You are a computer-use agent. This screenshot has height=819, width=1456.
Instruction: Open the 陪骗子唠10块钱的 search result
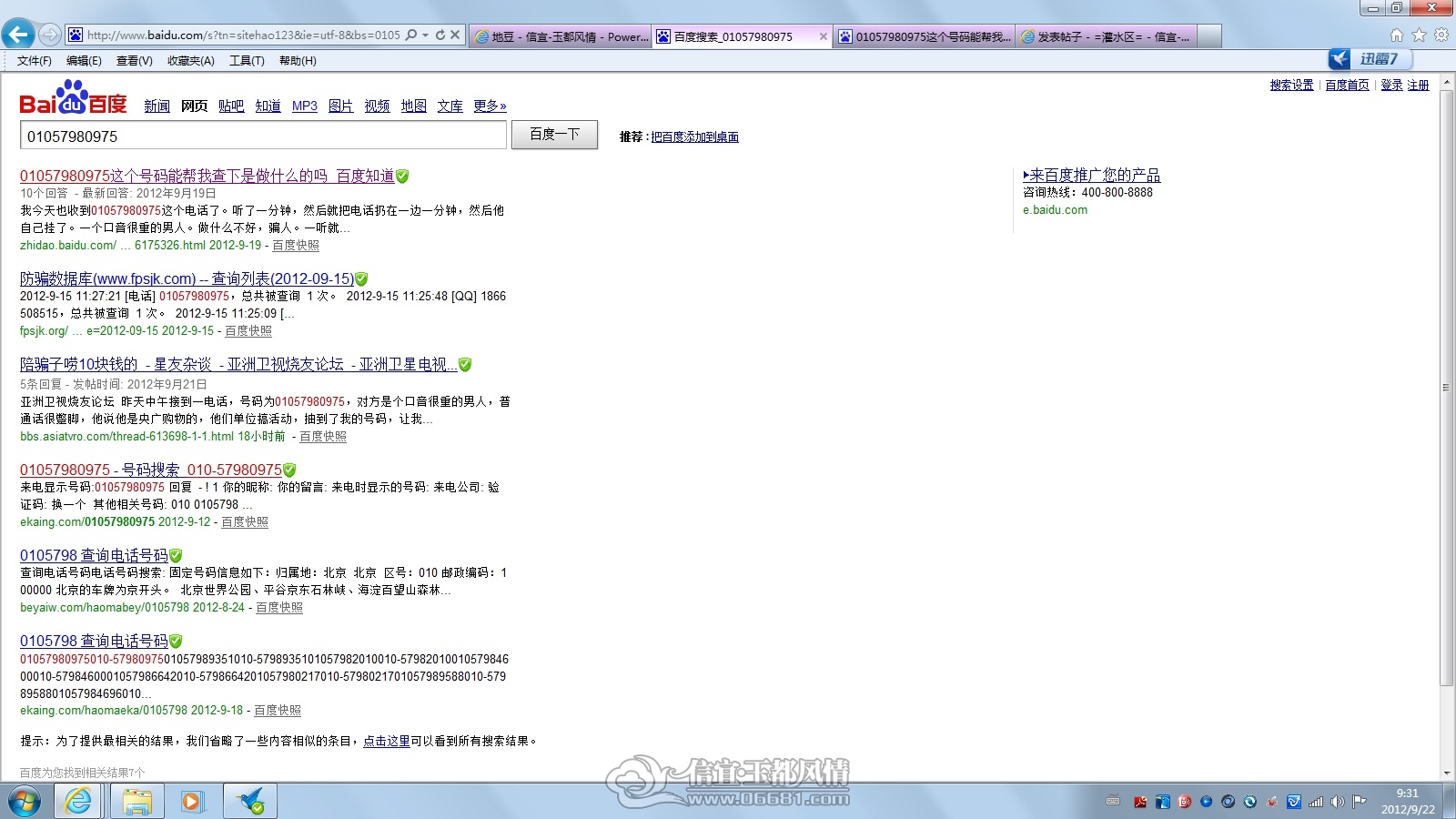[238, 364]
